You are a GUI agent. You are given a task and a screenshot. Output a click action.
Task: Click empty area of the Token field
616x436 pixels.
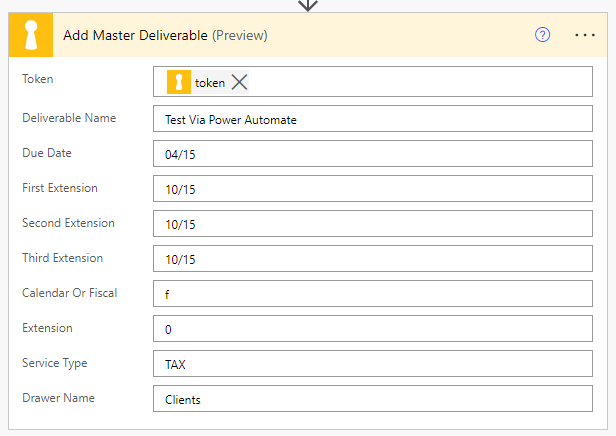tap(420, 83)
